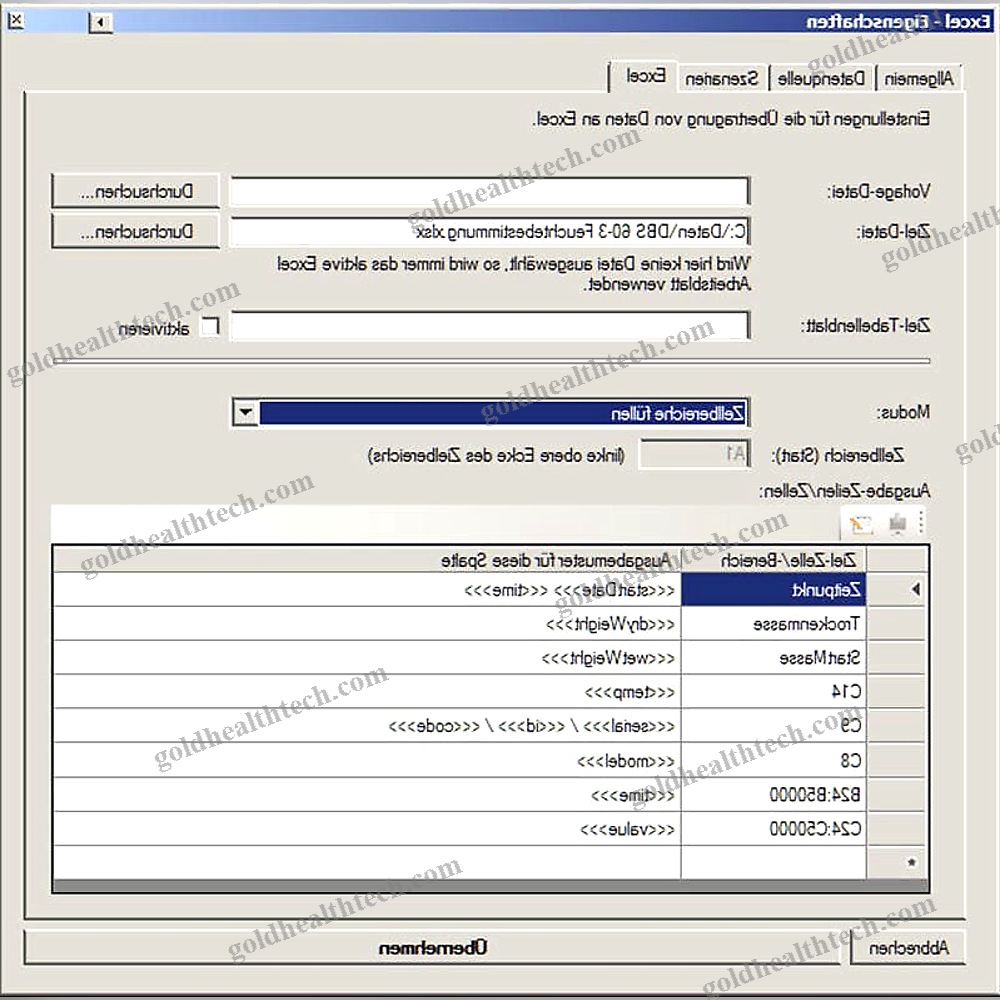Select the B24:B50000 range cell
The height and width of the screenshot is (1000, 1000).
[774, 795]
